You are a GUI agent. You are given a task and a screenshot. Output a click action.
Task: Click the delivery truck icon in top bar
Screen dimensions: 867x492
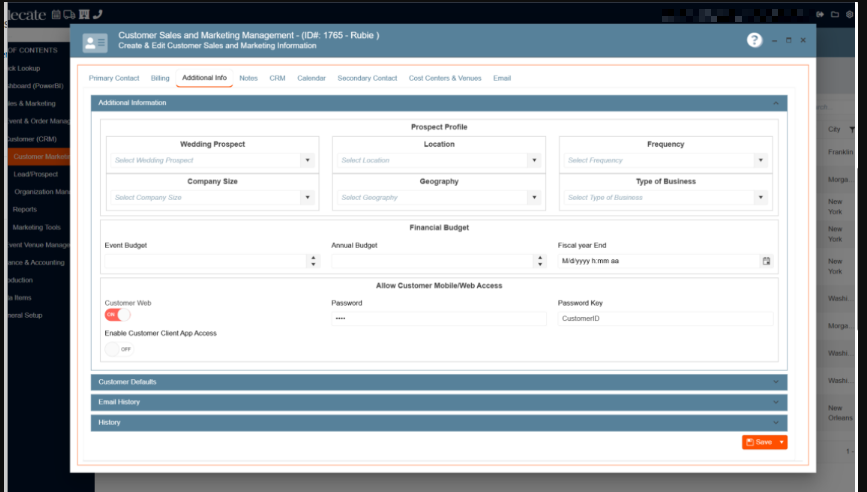click(69, 14)
